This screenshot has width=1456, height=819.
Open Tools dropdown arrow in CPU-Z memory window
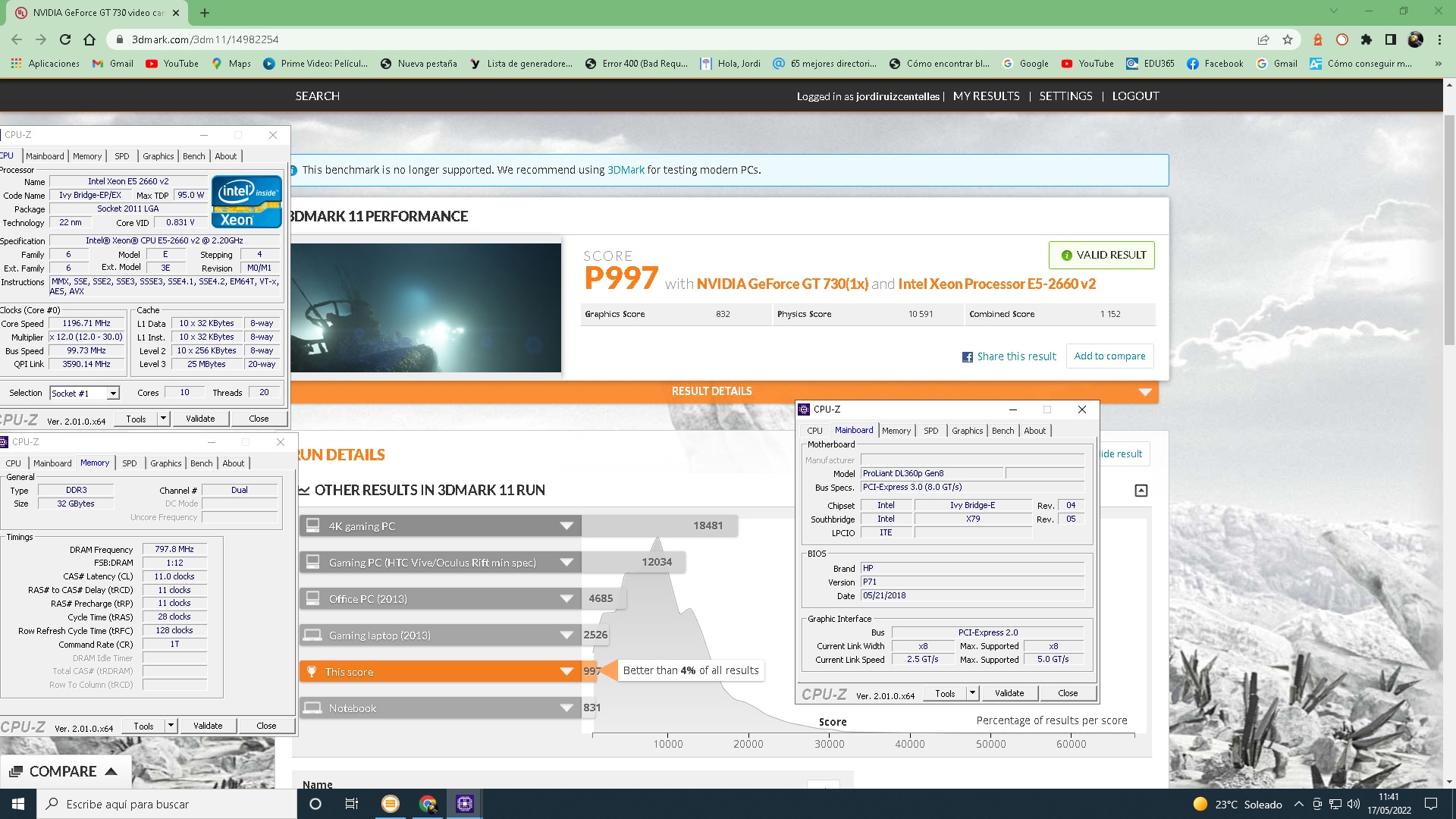pyautogui.click(x=171, y=726)
